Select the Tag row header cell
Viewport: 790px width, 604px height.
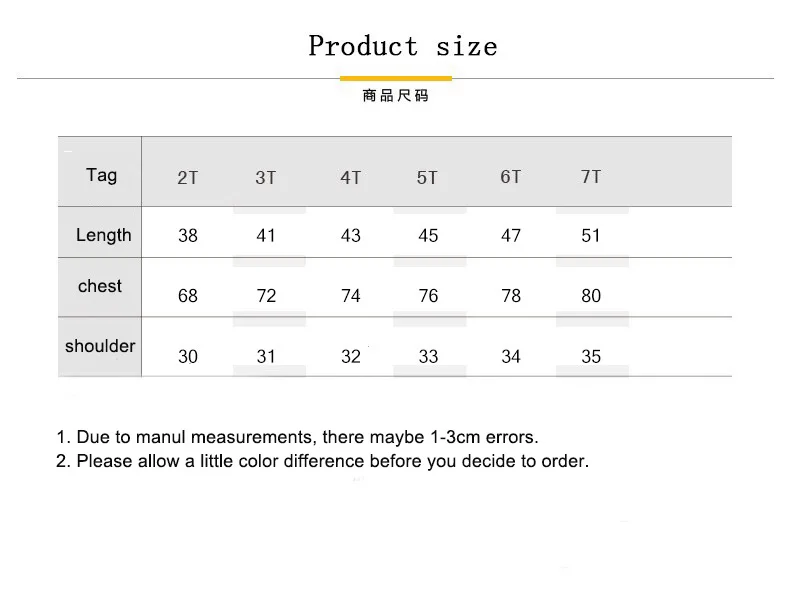pyautogui.click(x=100, y=171)
